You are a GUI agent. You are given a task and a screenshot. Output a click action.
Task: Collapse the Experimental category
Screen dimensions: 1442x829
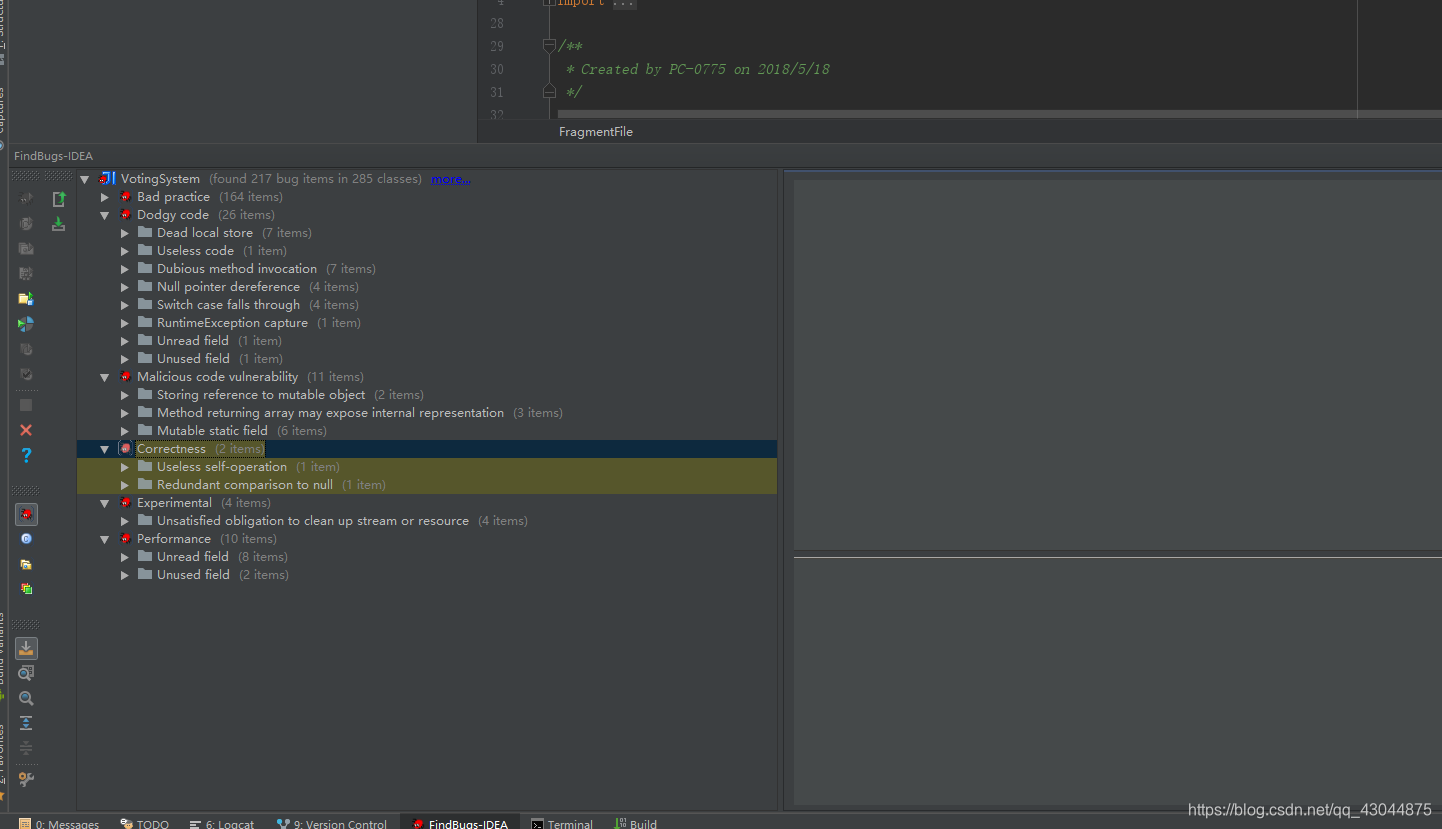pyautogui.click(x=105, y=503)
